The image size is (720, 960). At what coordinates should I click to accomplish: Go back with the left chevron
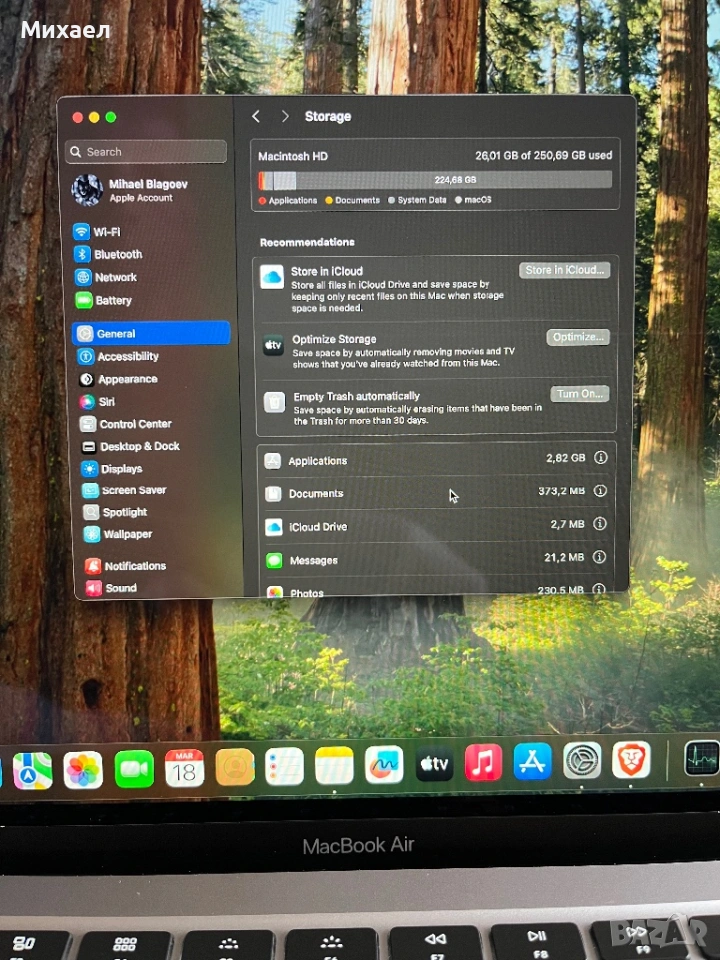click(256, 116)
